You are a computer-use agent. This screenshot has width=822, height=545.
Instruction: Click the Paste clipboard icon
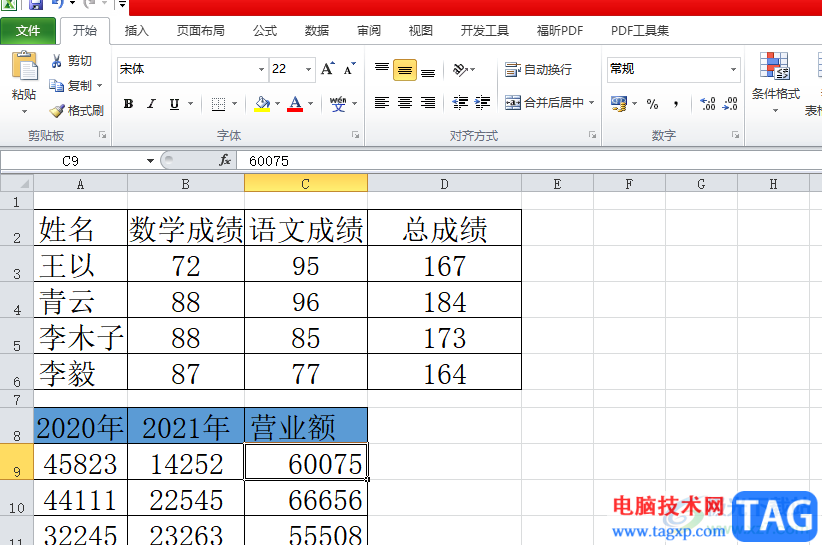coord(24,67)
